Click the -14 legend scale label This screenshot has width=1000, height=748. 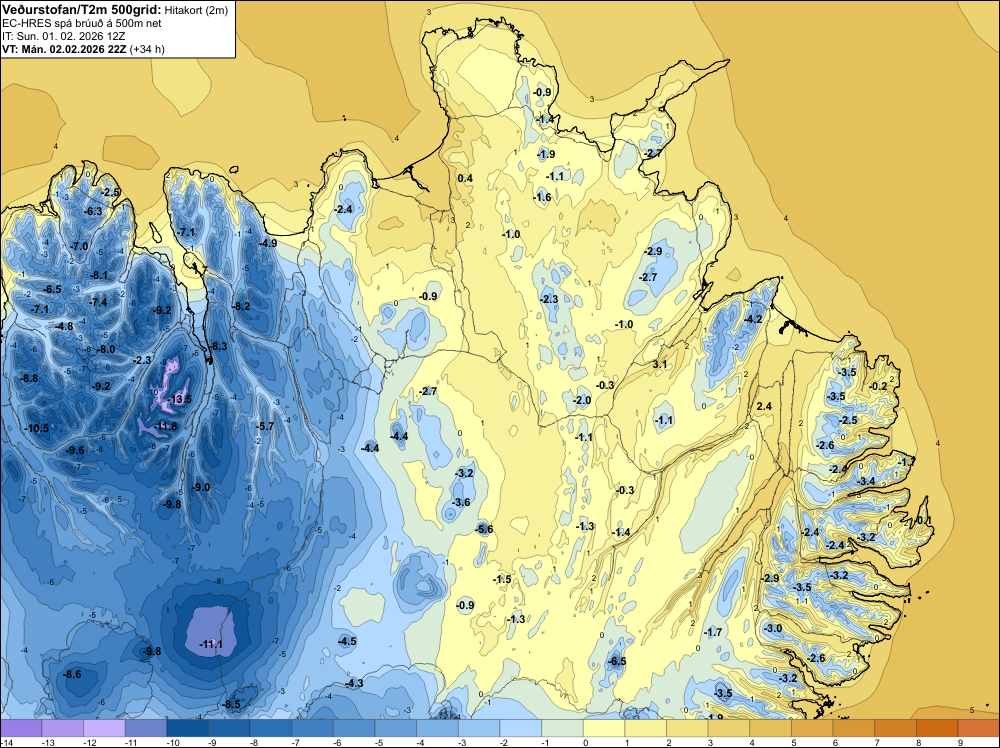click(5, 742)
